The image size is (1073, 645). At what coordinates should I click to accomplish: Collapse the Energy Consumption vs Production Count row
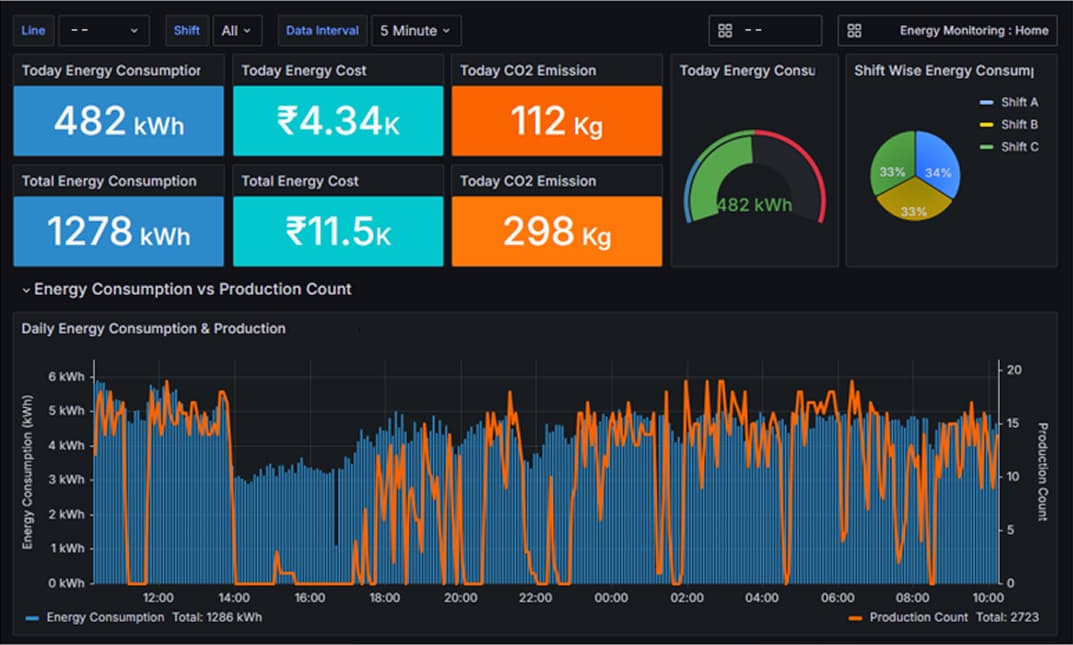coord(26,290)
